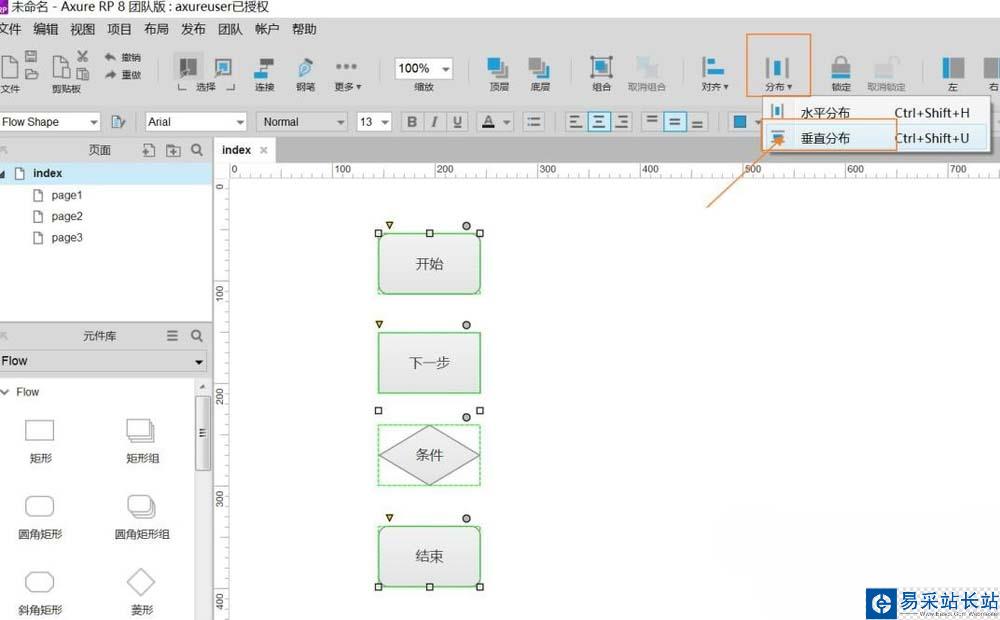Open the 100% zoom level dropdown
Viewport: 1000px width, 620px height.
tap(423, 69)
